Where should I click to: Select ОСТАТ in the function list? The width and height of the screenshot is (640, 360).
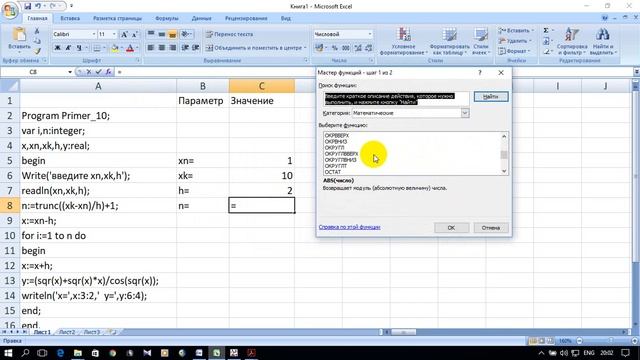(x=333, y=172)
